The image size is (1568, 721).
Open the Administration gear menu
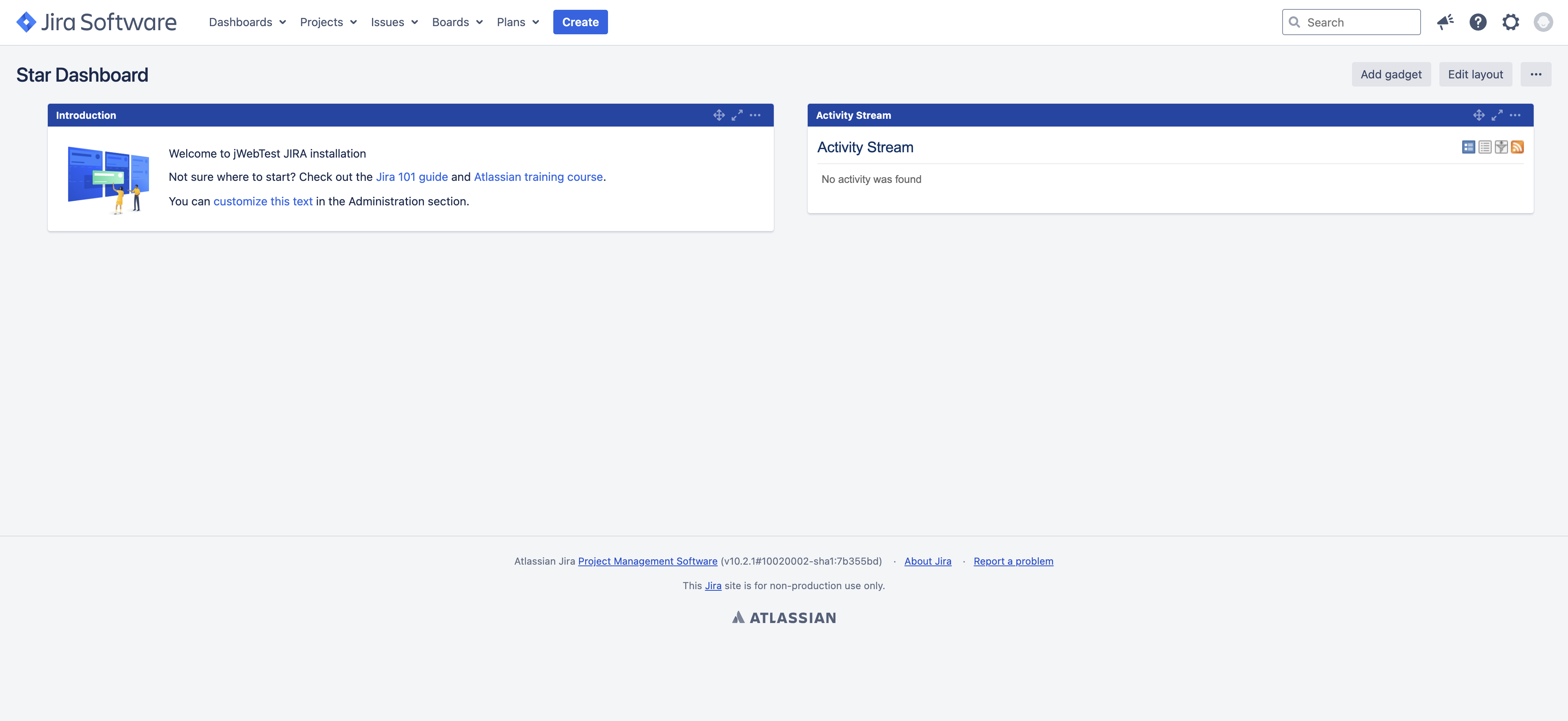1510,22
